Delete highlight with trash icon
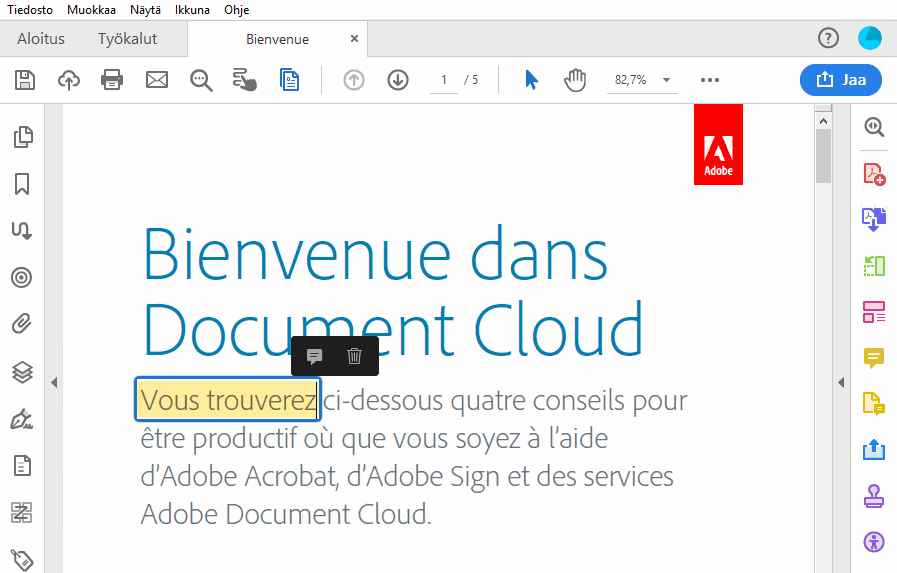Image resolution: width=897 pixels, height=573 pixels. click(x=354, y=356)
